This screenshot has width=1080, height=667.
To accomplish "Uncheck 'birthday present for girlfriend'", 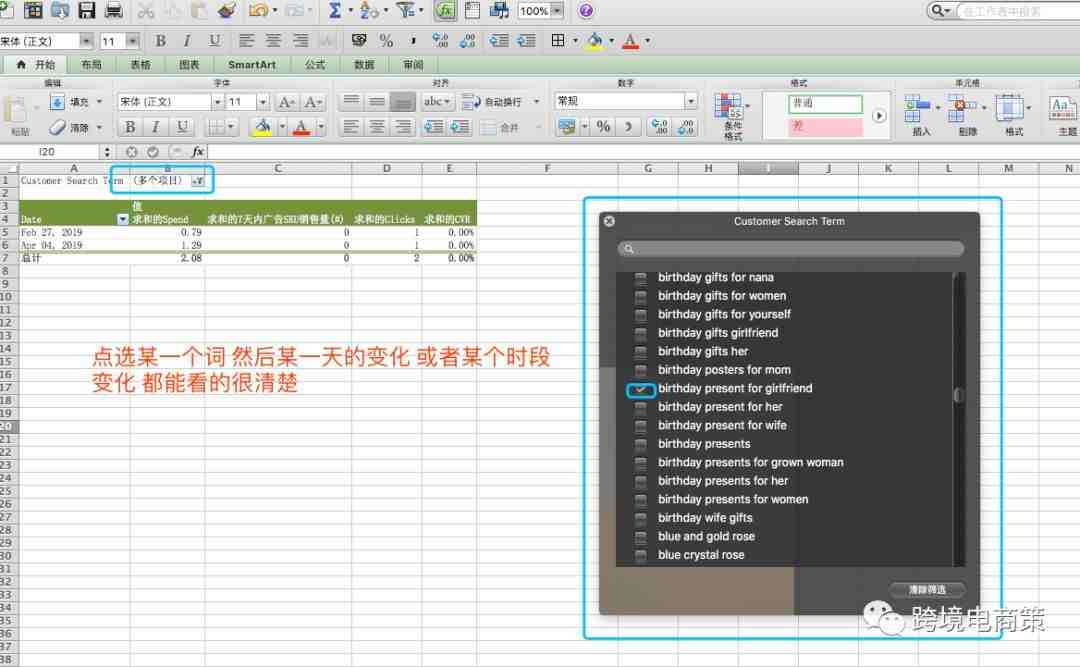I will [641, 389].
